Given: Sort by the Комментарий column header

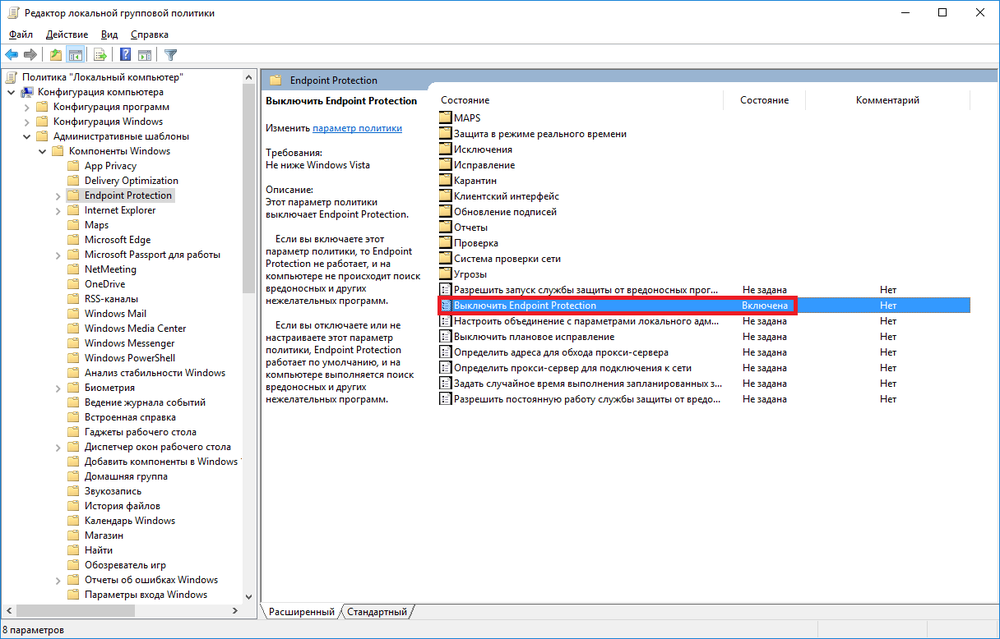Looking at the screenshot, I should coord(887,100).
